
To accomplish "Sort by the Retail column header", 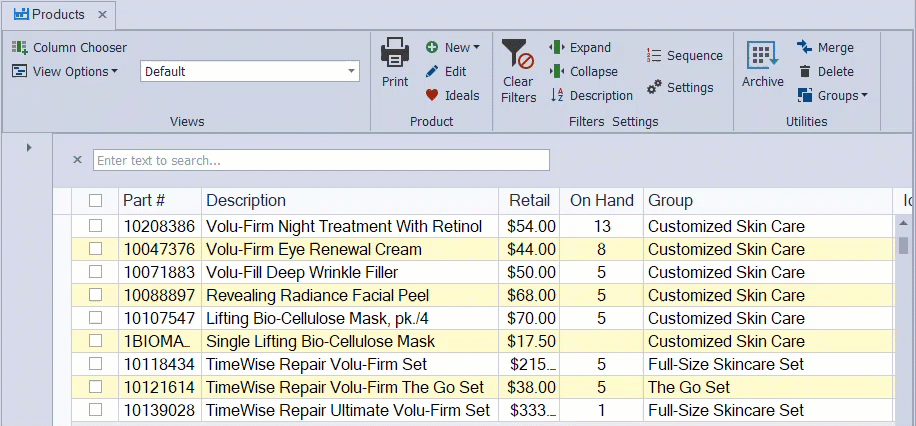I will click(529, 200).
